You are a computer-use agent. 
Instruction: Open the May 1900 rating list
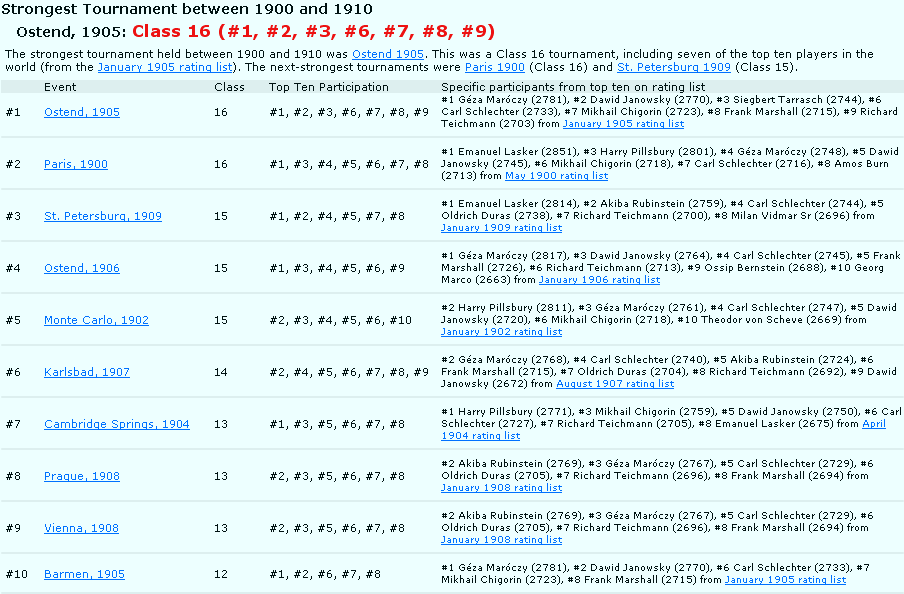click(x=556, y=176)
